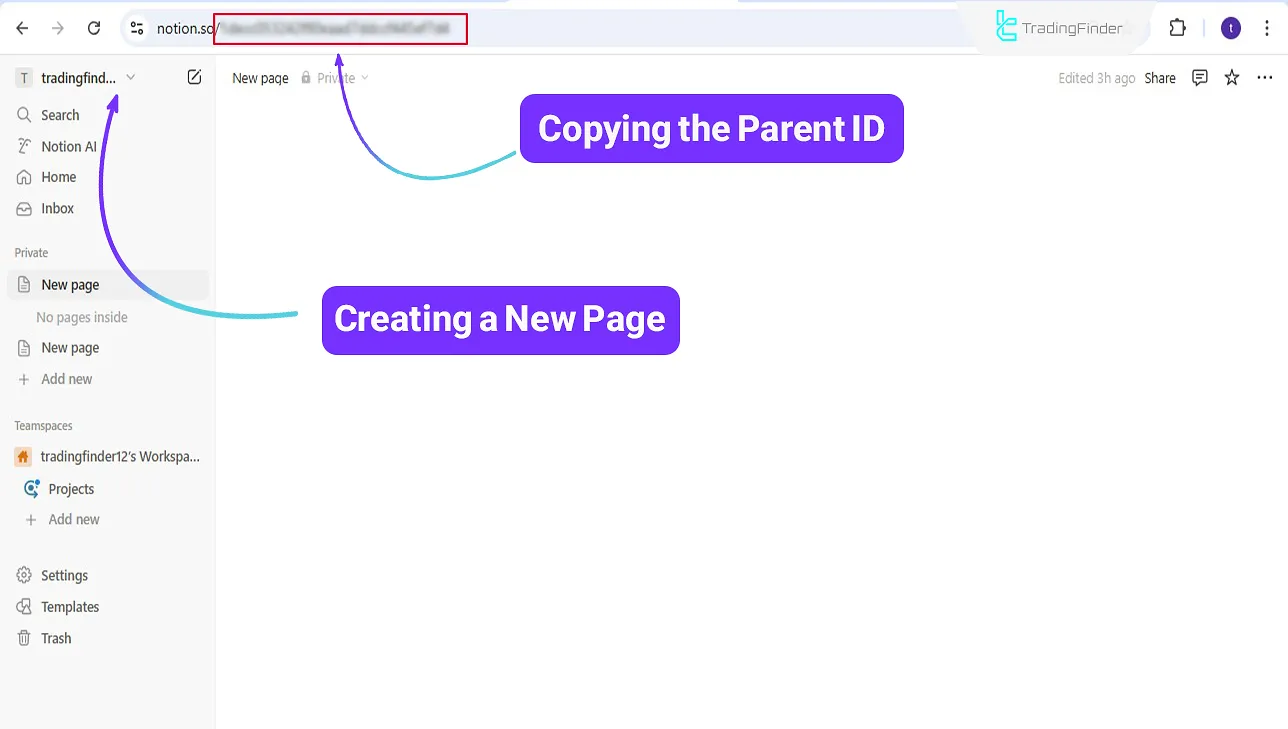Click Edited 3h ago timestamp
Image resolution: width=1288 pixels, height=729 pixels.
coord(1096,77)
